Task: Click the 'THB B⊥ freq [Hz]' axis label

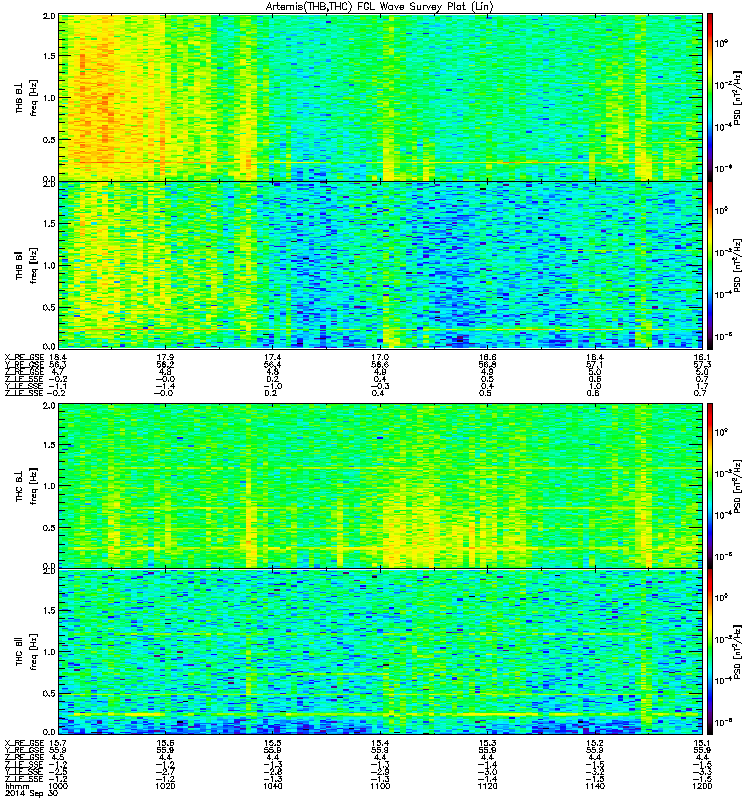Action: click(x=27, y=98)
